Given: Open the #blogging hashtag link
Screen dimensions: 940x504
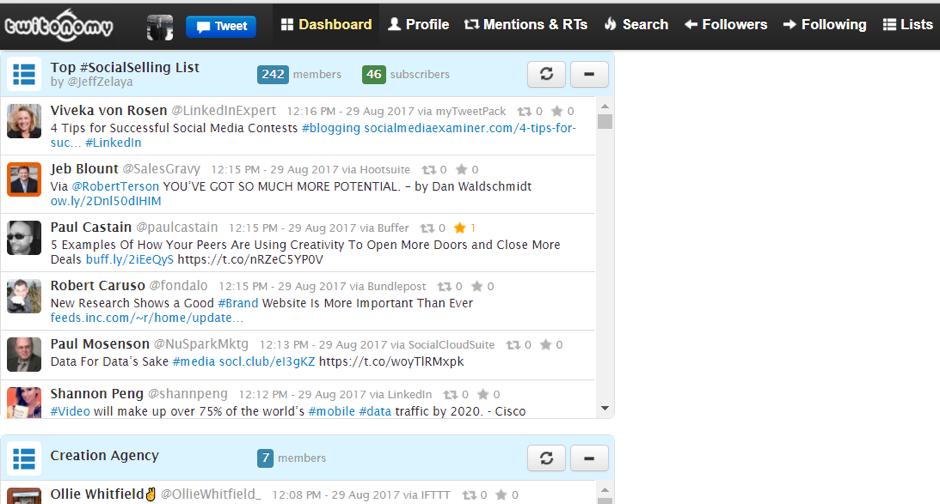Looking at the screenshot, I should pyautogui.click(x=331, y=128).
